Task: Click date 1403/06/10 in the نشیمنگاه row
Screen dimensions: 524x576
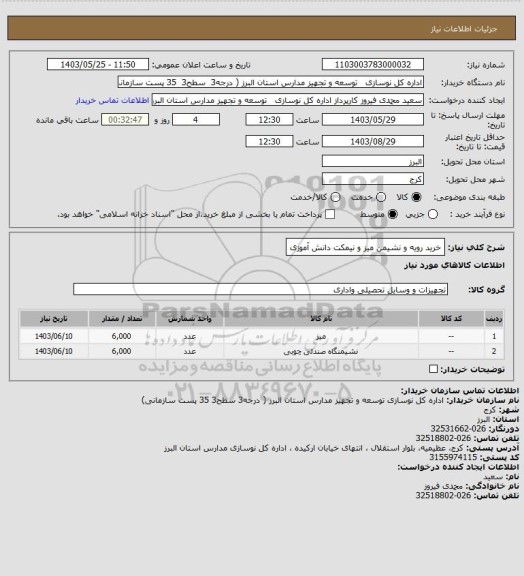Action: (x=54, y=352)
